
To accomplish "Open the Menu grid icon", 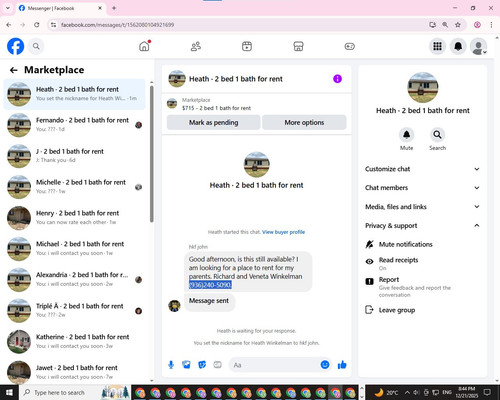I will (x=437, y=46).
